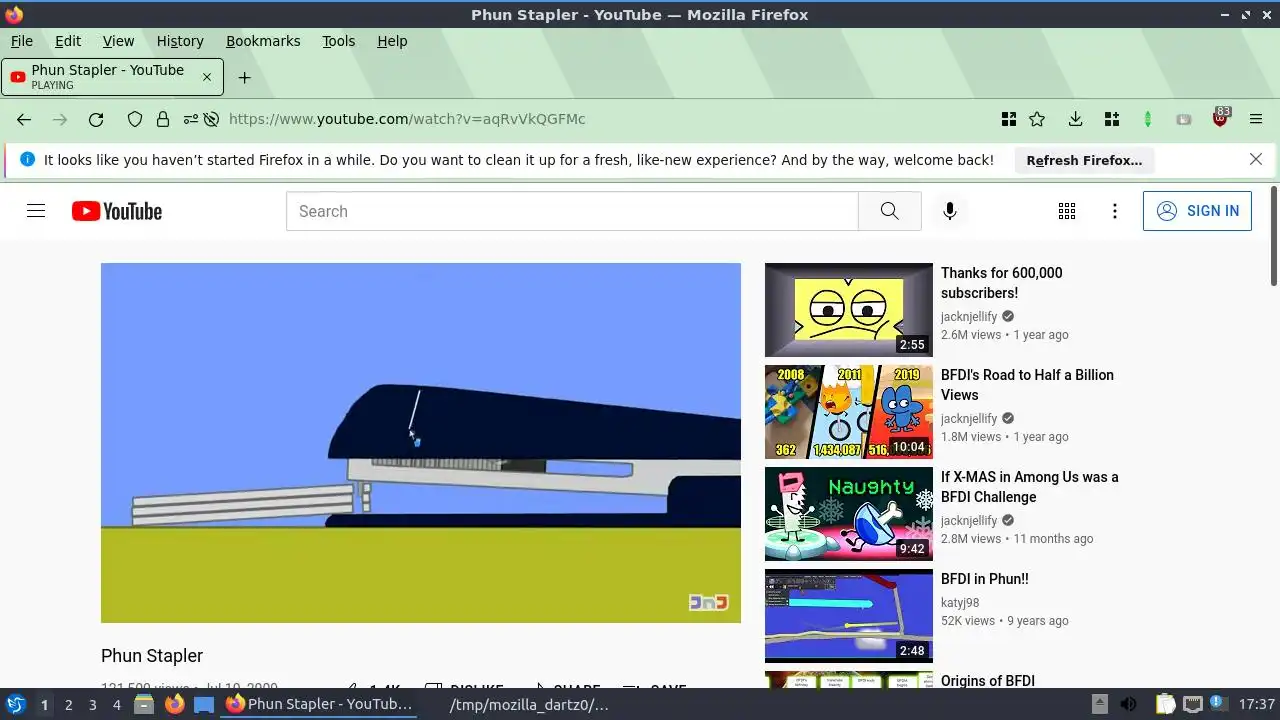Open the tracking protection shield
1280x720 pixels.
coord(135,119)
